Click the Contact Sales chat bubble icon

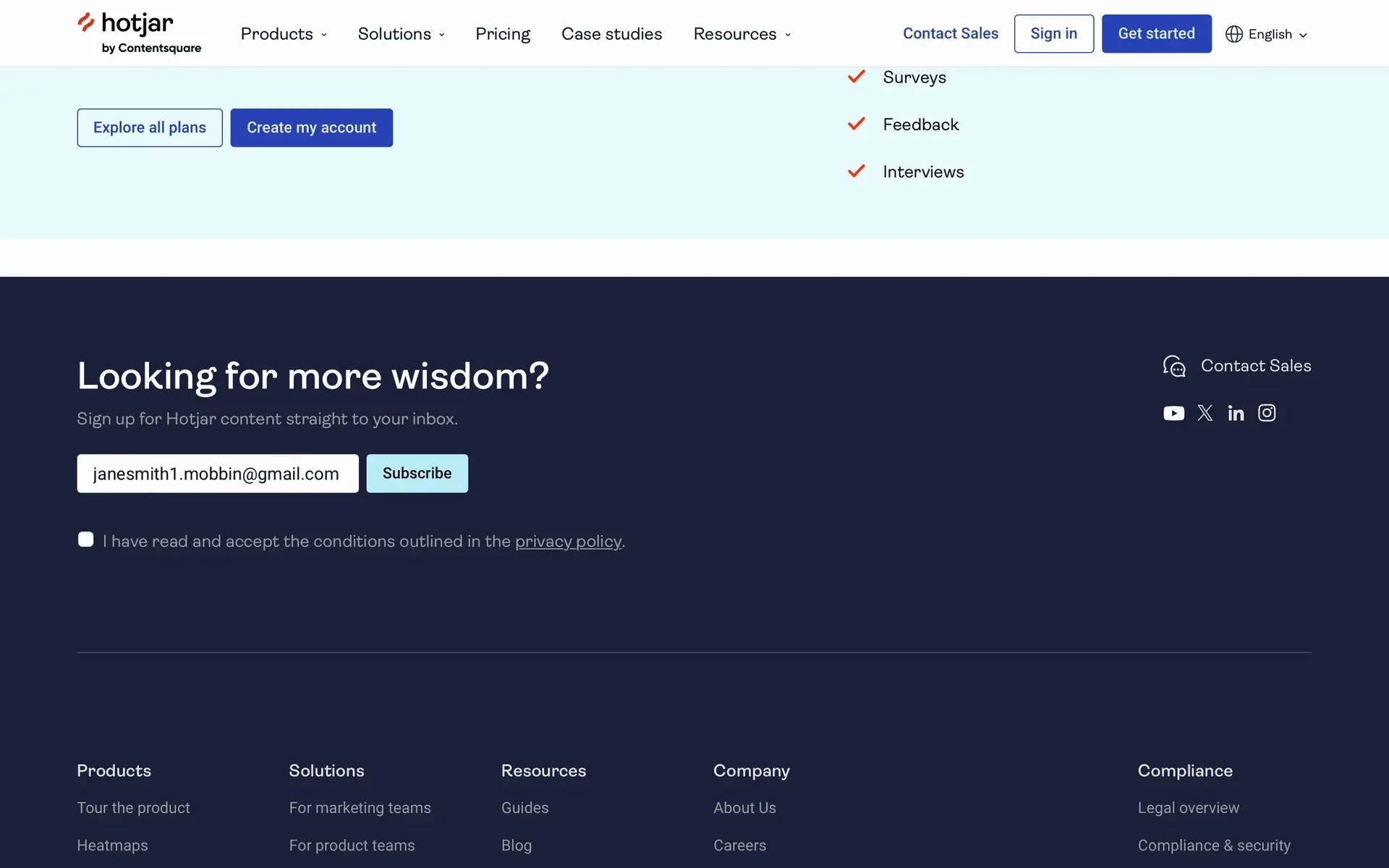pyautogui.click(x=1173, y=366)
